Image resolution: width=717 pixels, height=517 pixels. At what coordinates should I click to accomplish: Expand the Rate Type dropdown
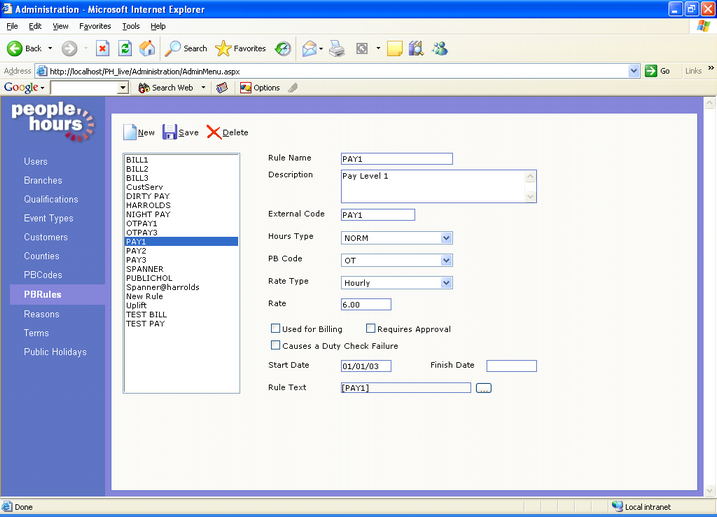click(x=446, y=283)
